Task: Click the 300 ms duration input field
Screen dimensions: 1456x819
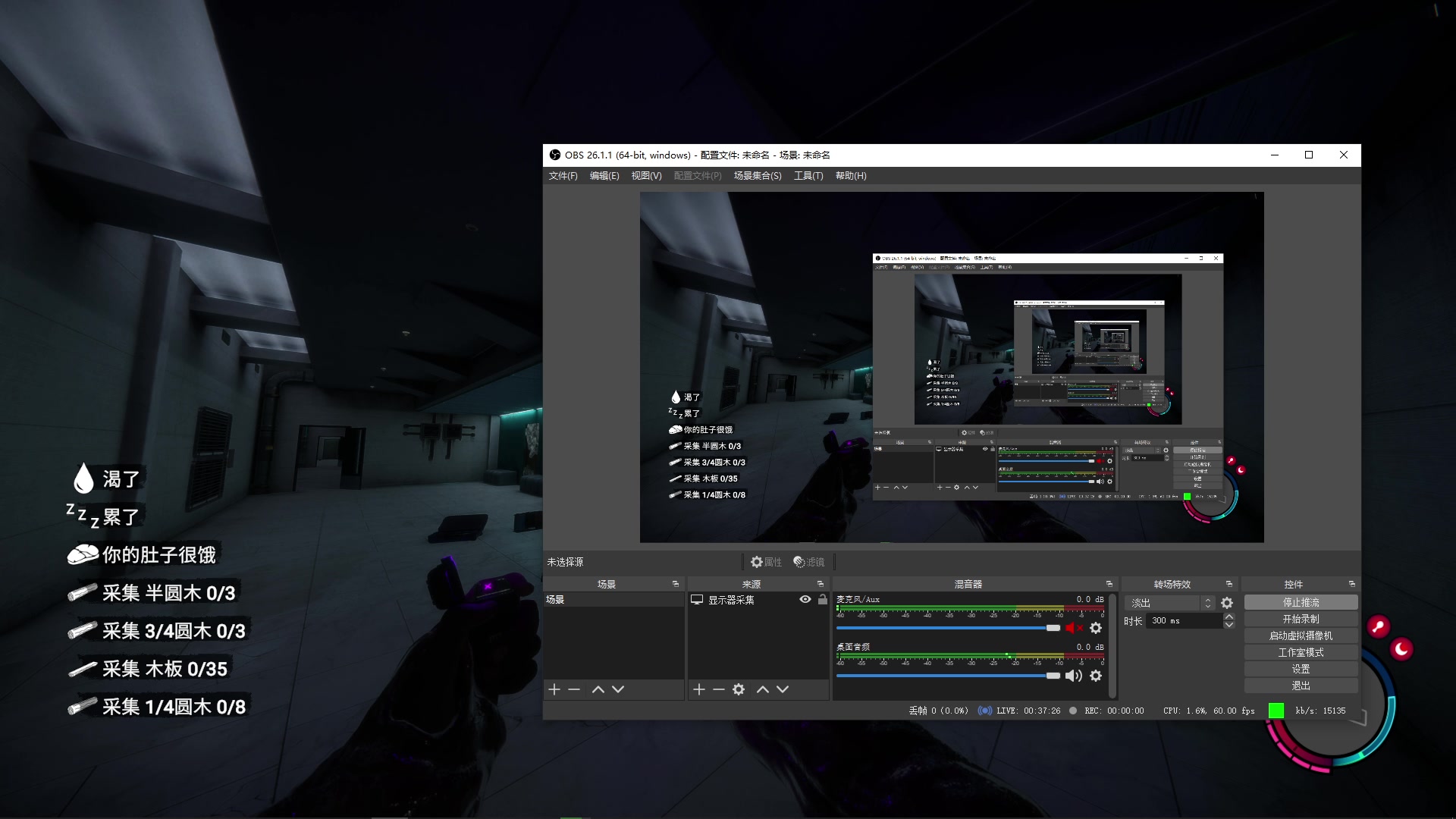Action: coord(1185,620)
